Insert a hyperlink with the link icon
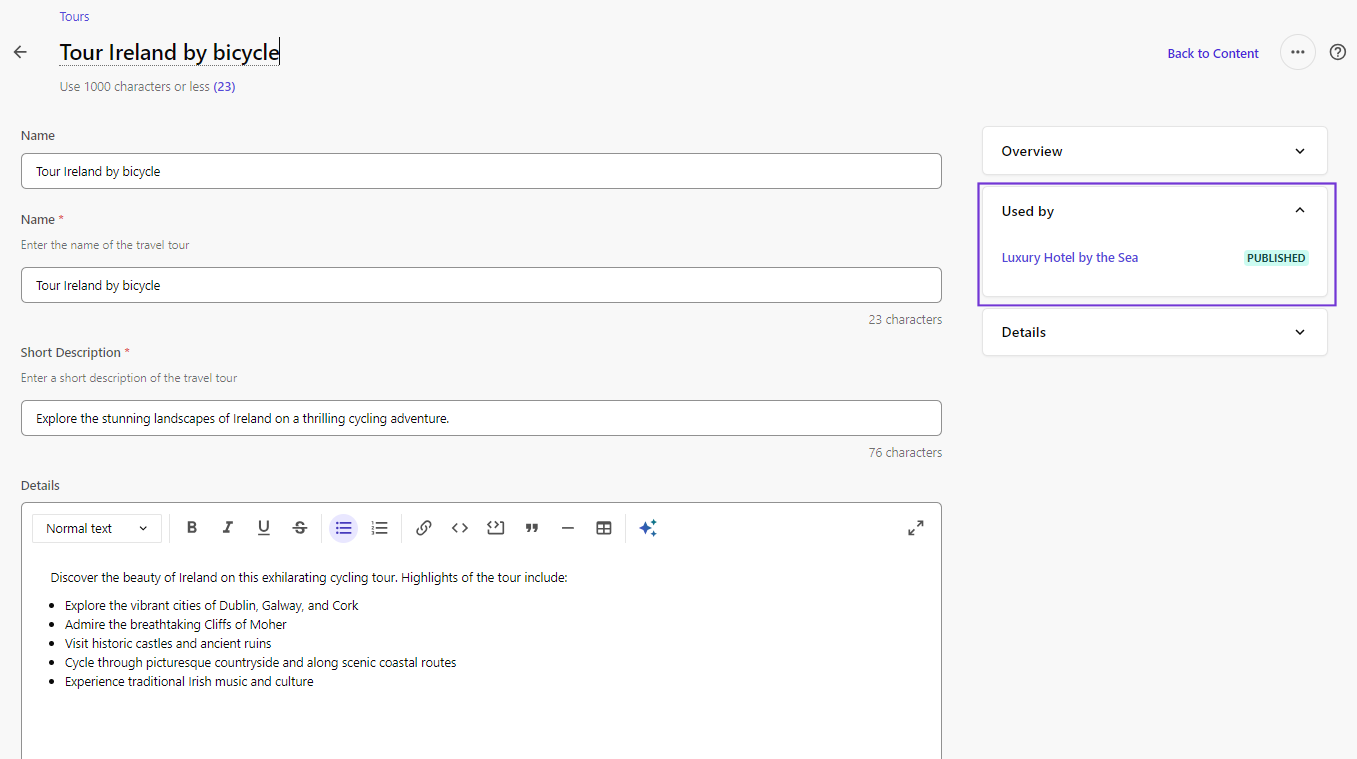The image size is (1357, 759). [424, 528]
